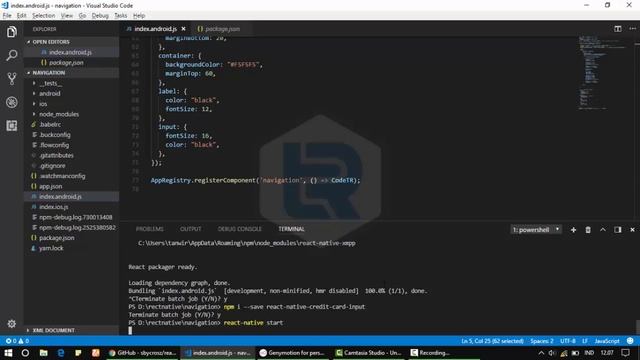Select the Terminal panel tab

(x=291, y=229)
